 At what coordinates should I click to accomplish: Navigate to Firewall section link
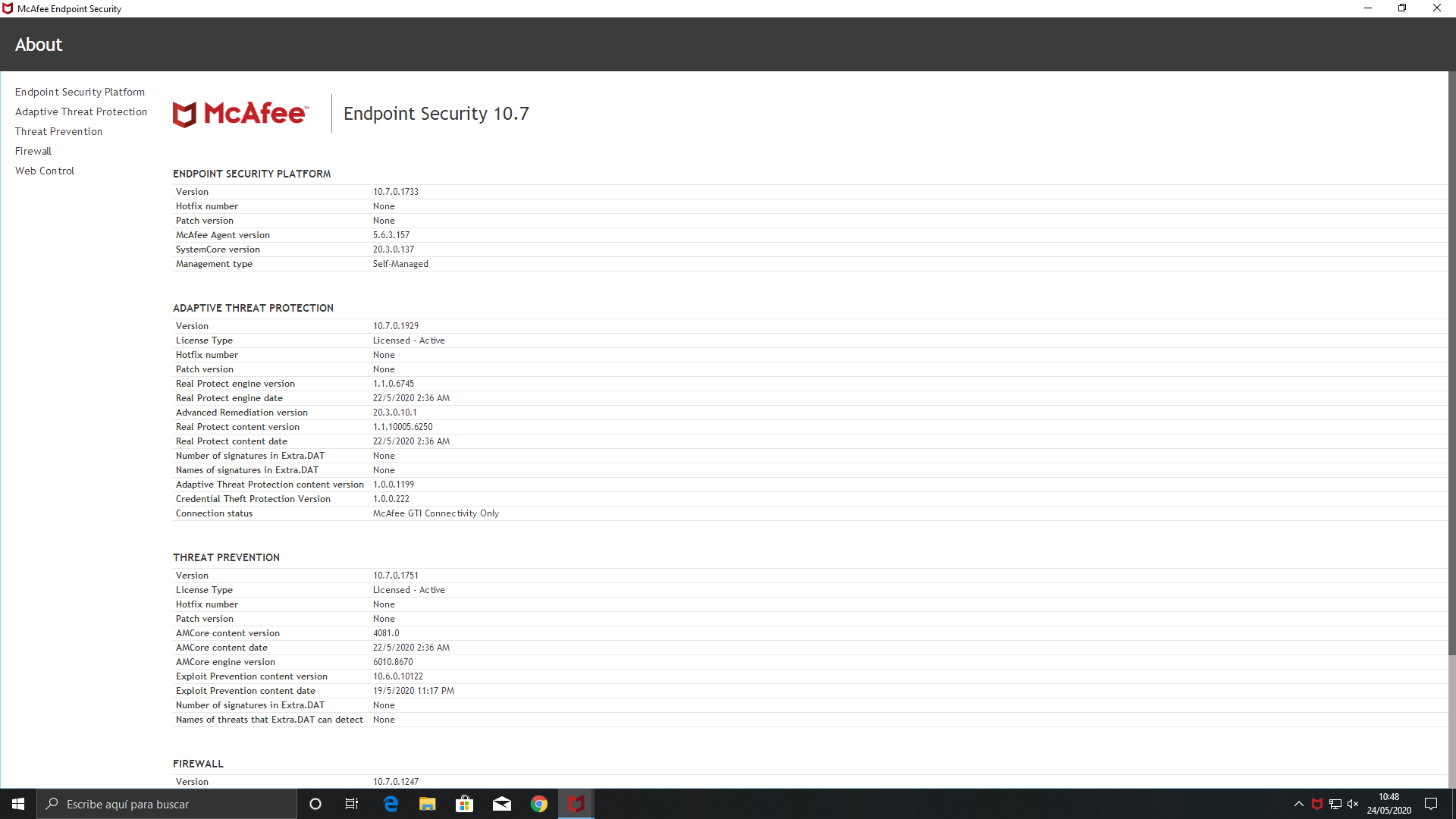(x=33, y=151)
